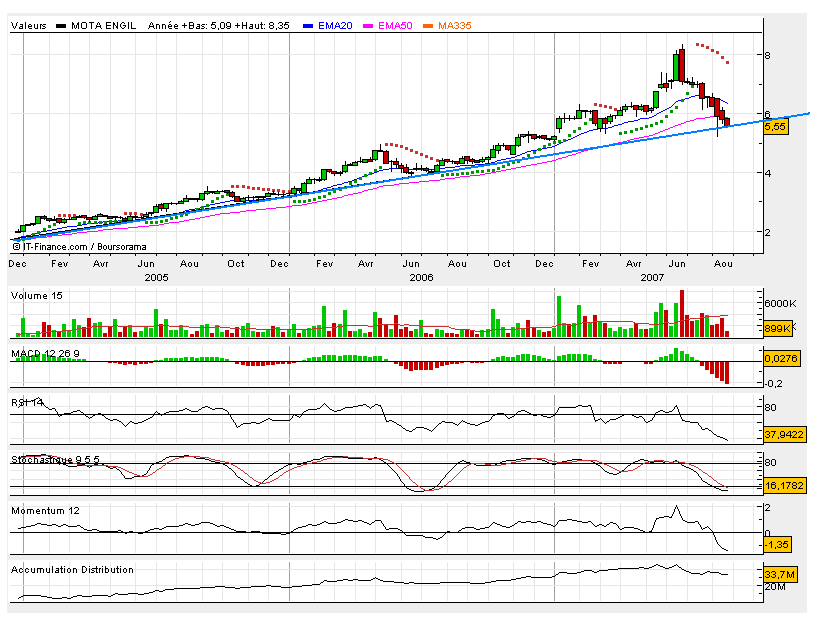The height and width of the screenshot is (617, 820).
Task: Click the 5,55 current price tag
Action: point(775,127)
